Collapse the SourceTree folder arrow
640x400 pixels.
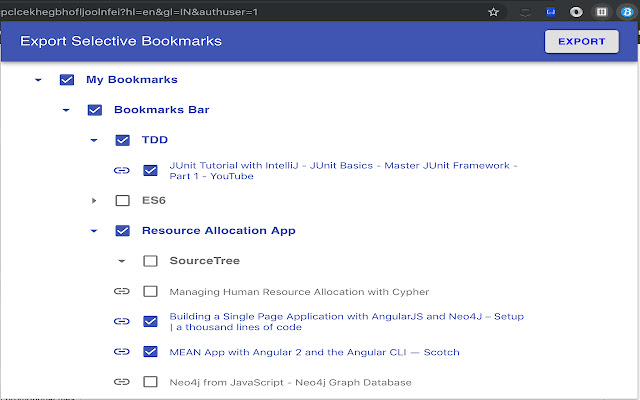pos(122,261)
